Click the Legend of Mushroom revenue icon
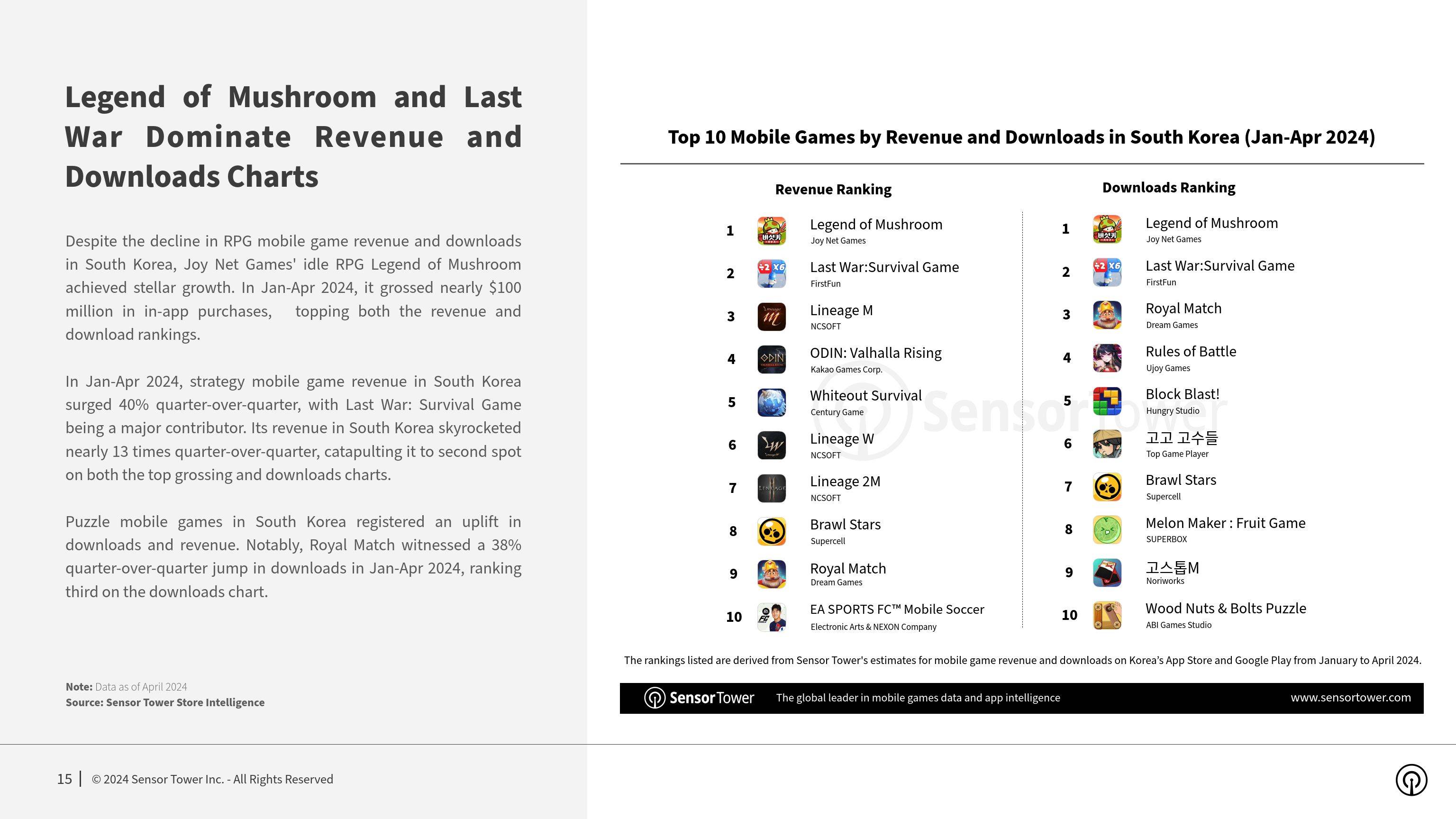Screen dimensions: 1456x819 tap(775, 229)
